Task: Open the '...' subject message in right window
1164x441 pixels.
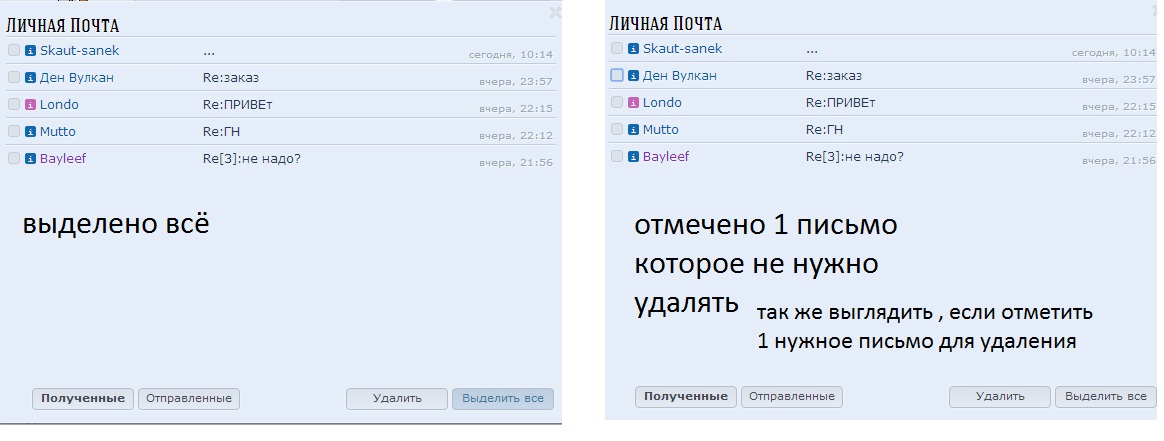Action: [811, 50]
